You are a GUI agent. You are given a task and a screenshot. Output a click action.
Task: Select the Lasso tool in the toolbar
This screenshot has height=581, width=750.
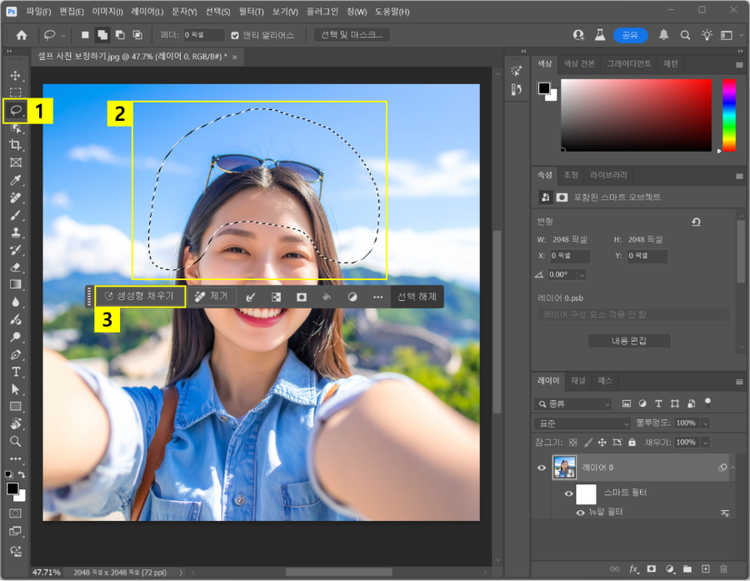coord(15,110)
